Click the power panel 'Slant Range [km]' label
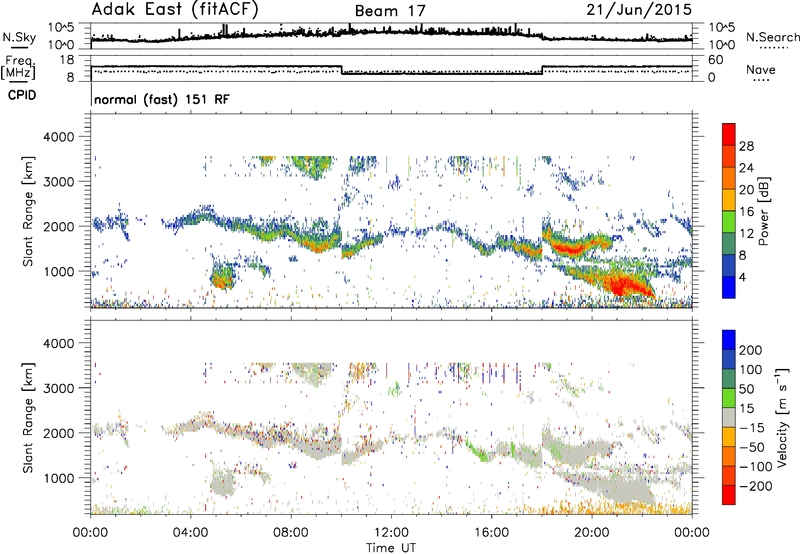800x554 pixels. 28,211
